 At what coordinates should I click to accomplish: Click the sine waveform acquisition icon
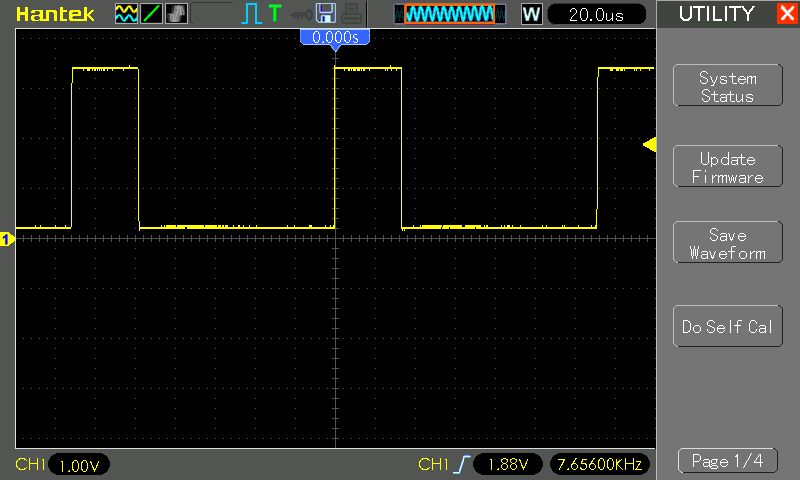pyautogui.click(x=127, y=14)
